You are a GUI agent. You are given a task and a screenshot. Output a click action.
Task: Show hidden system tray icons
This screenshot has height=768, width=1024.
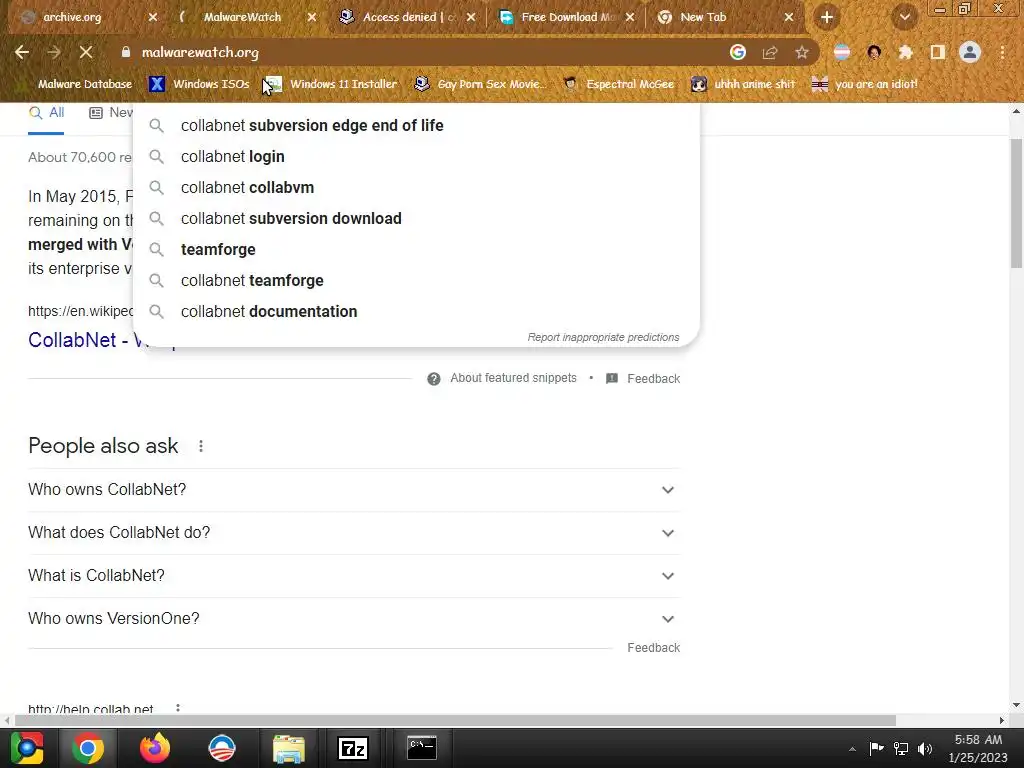852,749
